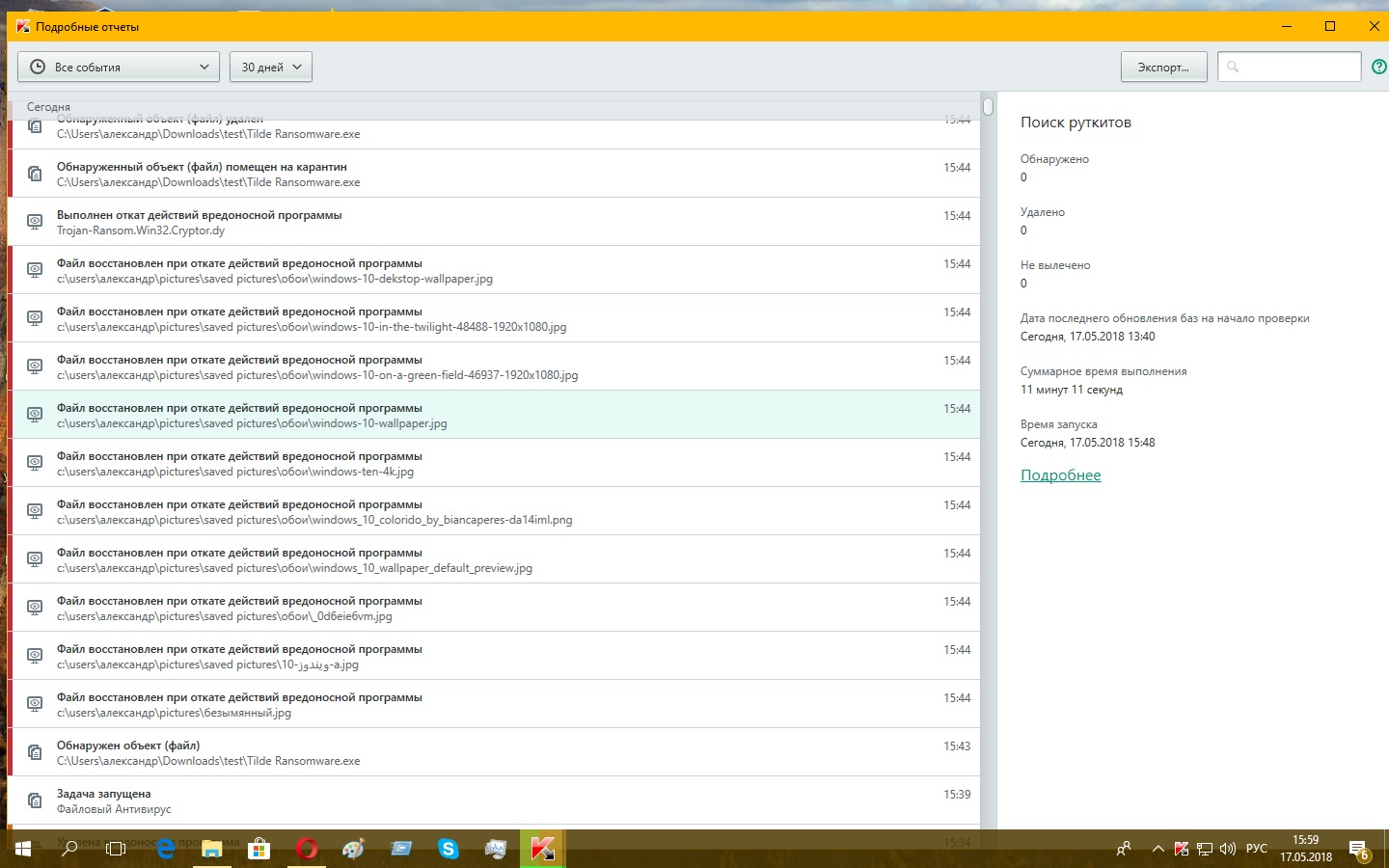
Task: Open the Windows notification center icon
Action: (x=1358, y=850)
